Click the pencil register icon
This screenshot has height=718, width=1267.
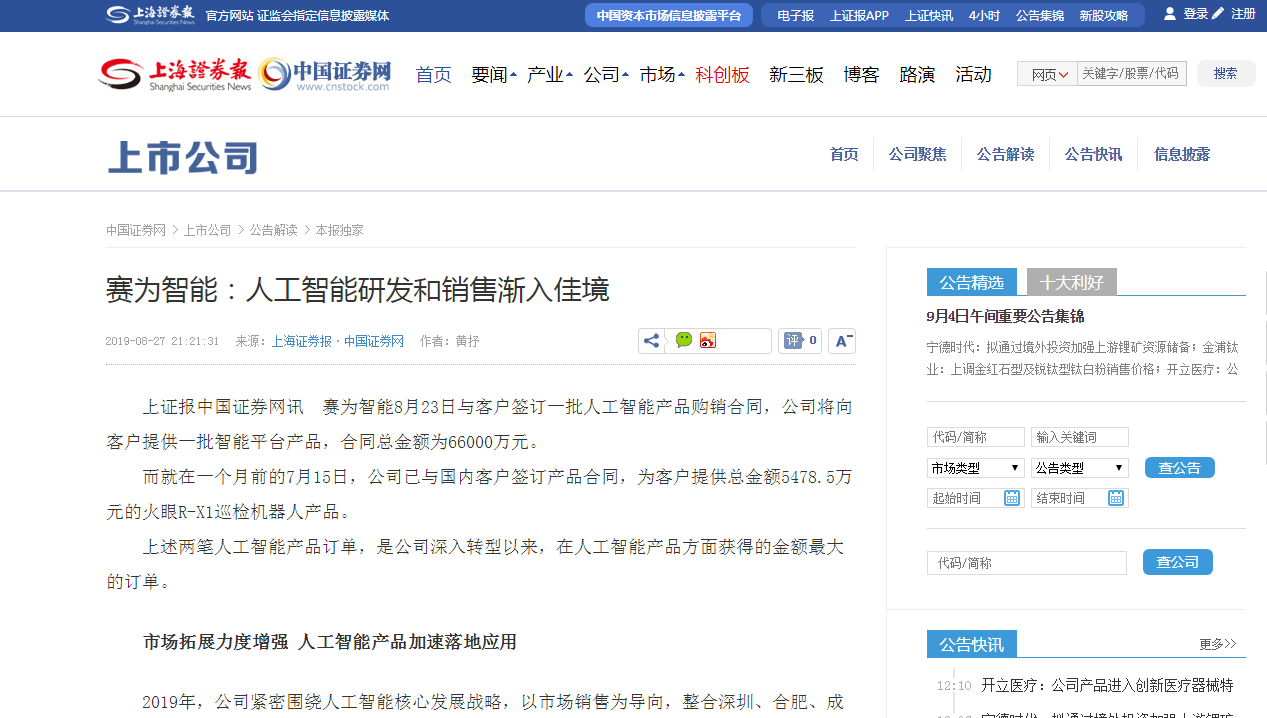click(1217, 14)
